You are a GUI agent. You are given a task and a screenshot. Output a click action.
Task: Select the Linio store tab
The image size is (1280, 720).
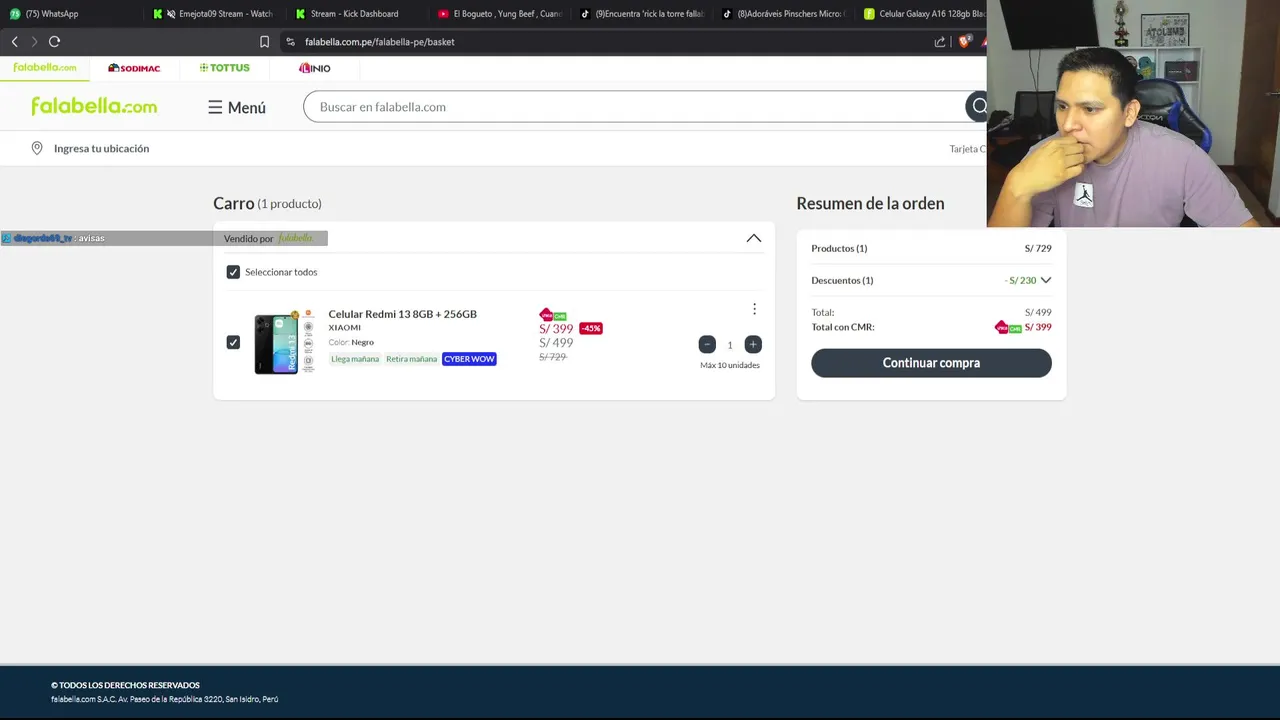point(314,68)
